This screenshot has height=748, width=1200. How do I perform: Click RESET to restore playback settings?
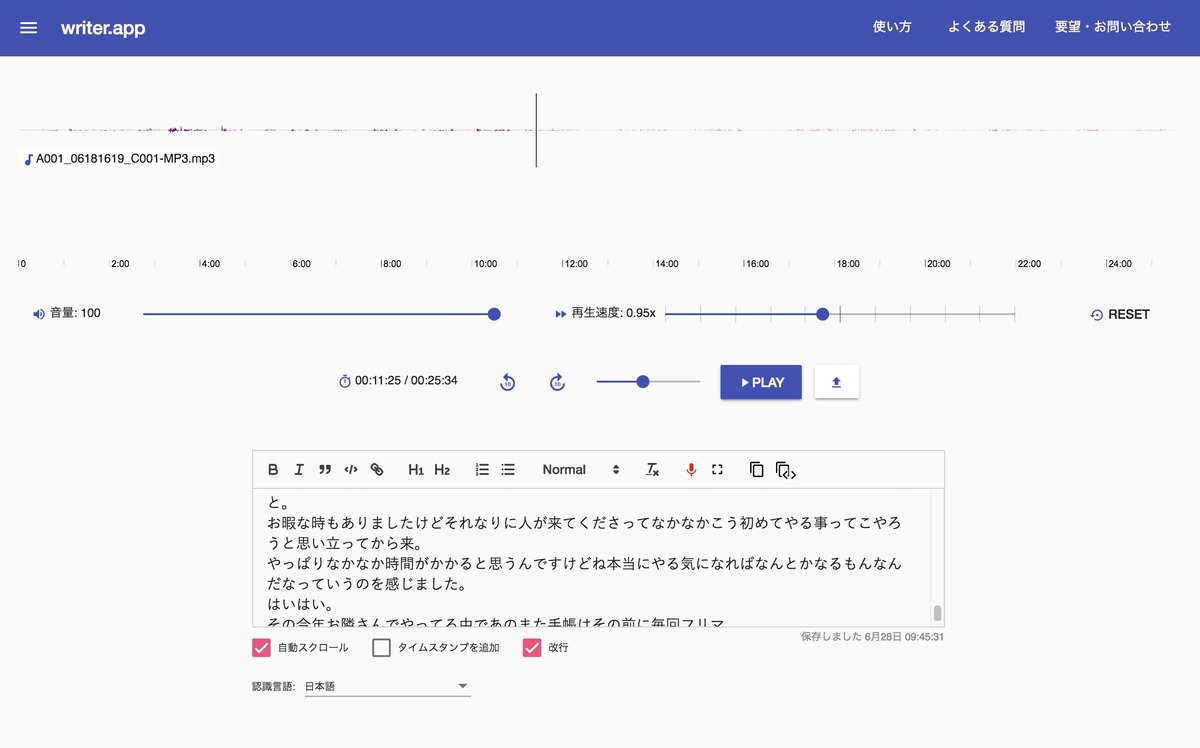click(x=1120, y=313)
